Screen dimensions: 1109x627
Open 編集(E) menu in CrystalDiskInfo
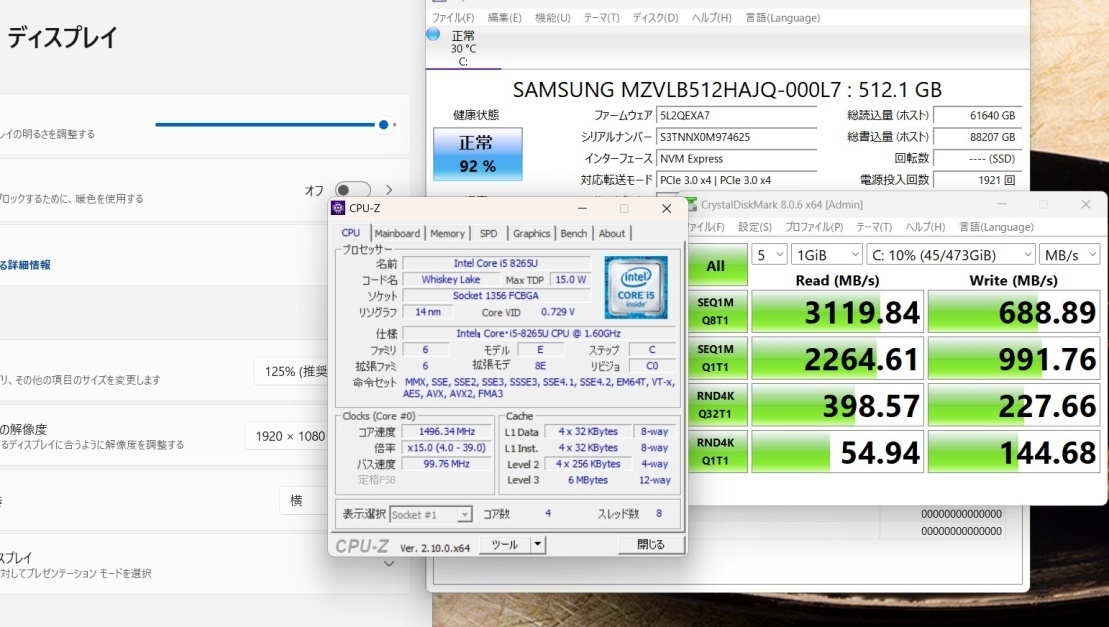[504, 18]
